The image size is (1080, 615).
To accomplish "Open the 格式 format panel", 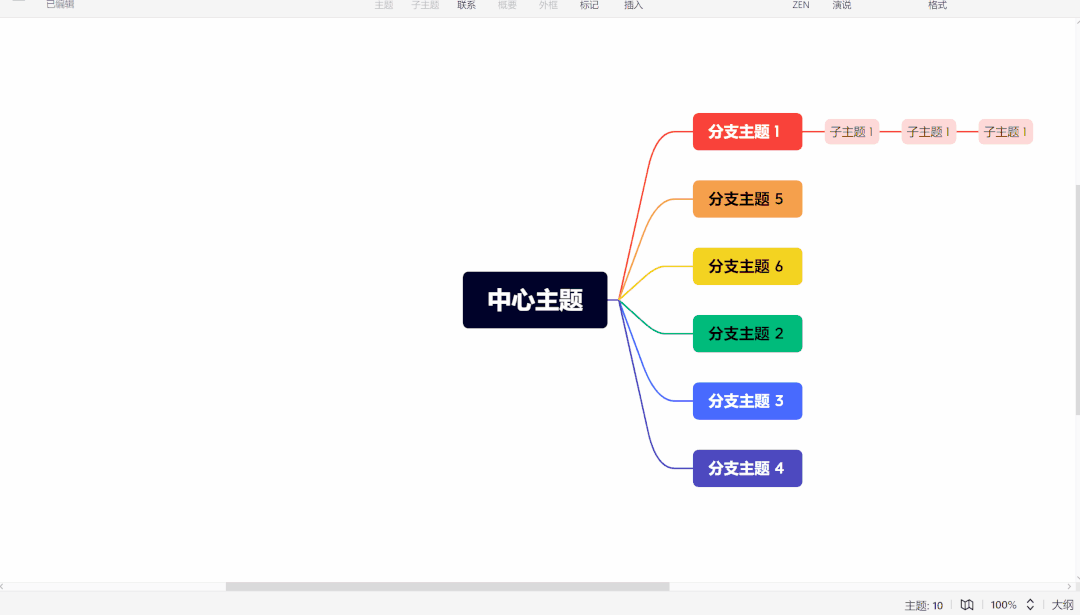I will [937, 6].
